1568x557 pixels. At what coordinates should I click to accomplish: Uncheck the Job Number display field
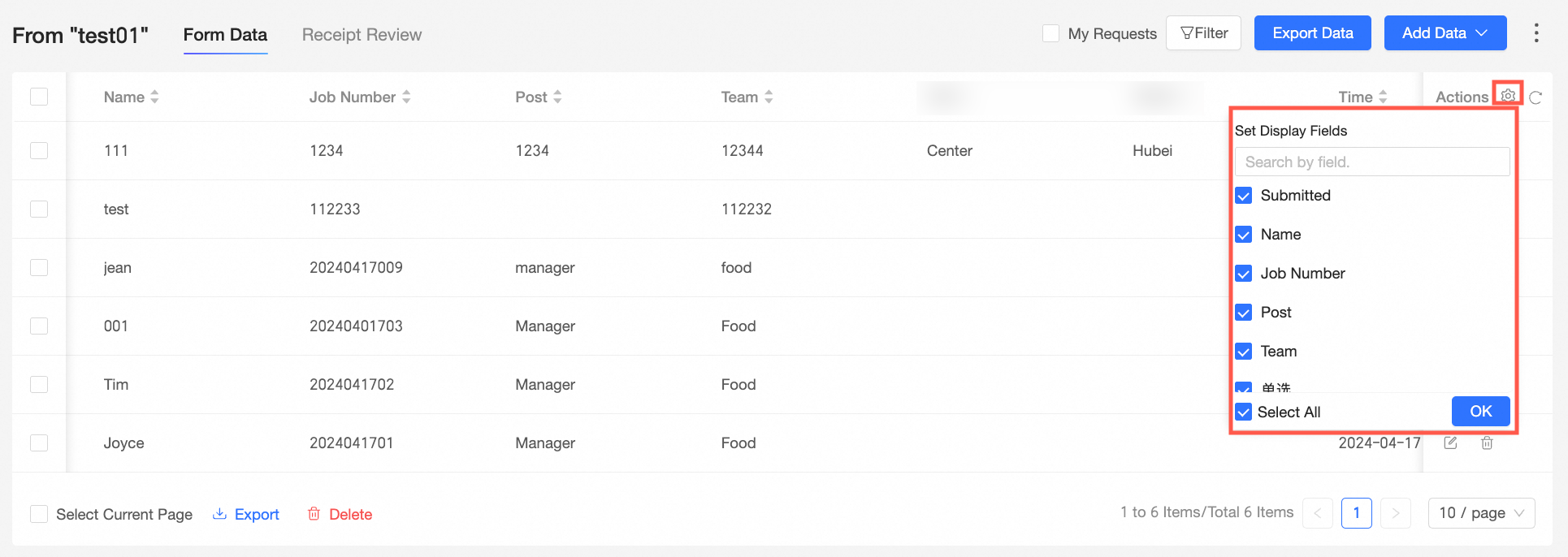pos(1244,274)
